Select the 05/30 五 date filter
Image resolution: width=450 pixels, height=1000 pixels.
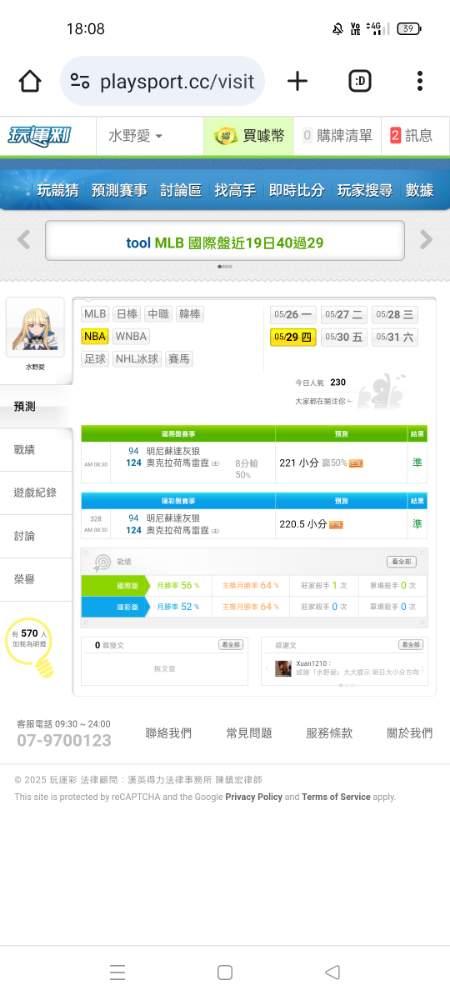[x=344, y=337]
